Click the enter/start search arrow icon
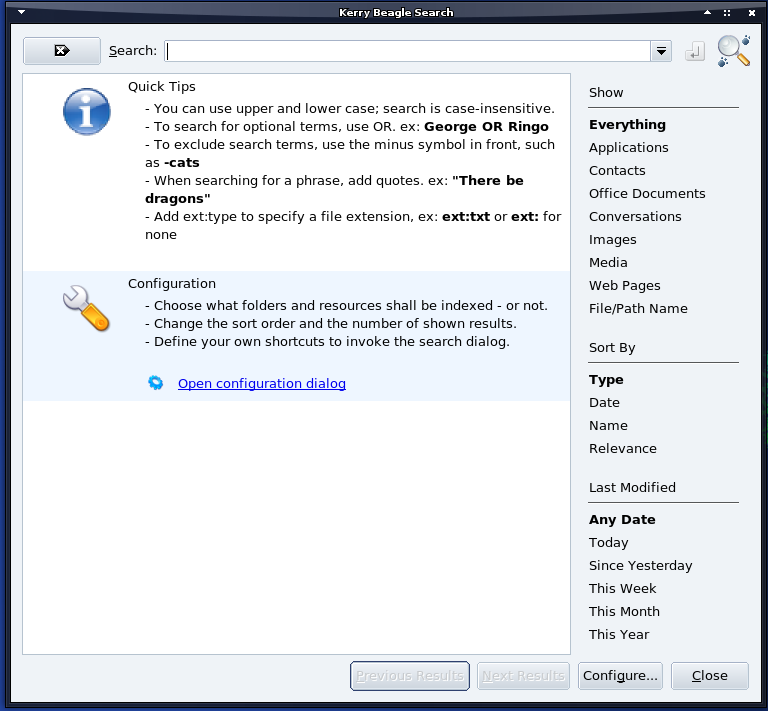Image resolution: width=768 pixels, height=711 pixels. (x=695, y=51)
